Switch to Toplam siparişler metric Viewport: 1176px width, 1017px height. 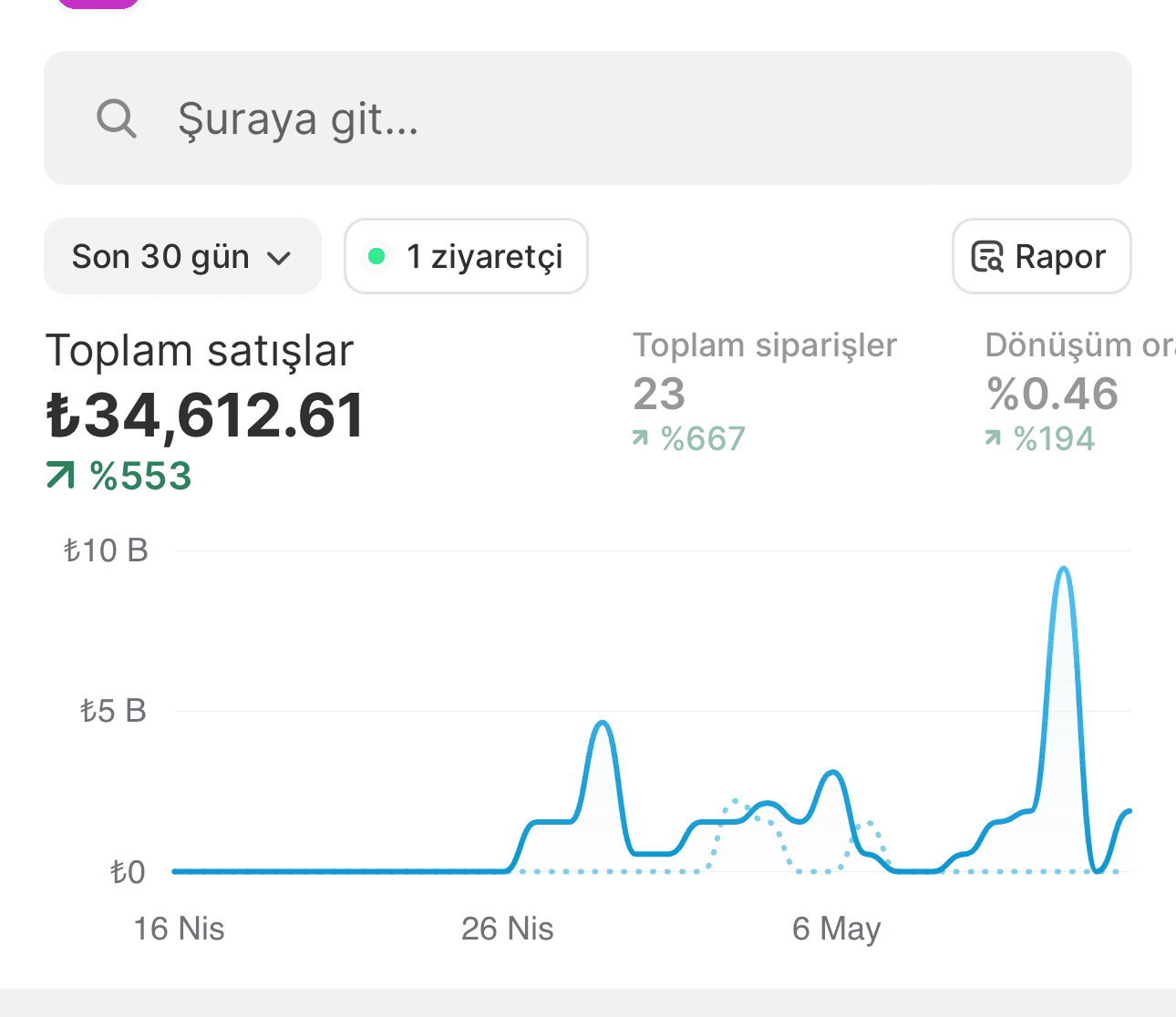point(765,345)
